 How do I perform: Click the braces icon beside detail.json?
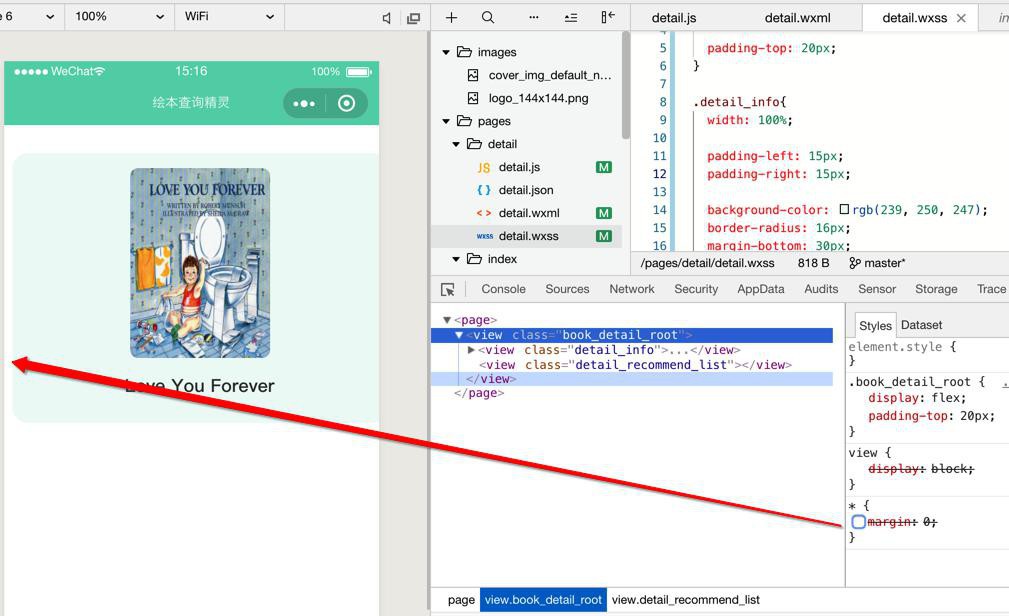pyautogui.click(x=484, y=191)
